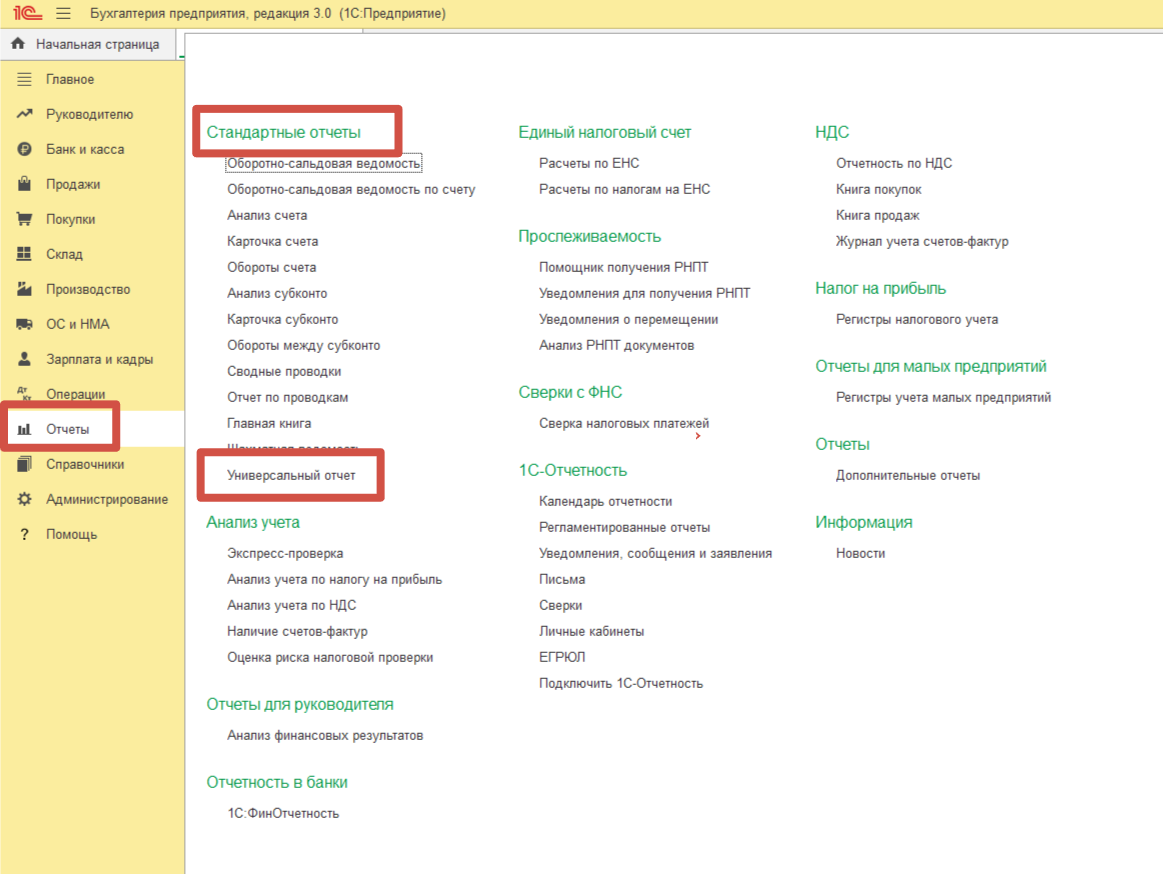Click the Производство factory icon

[24, 289]
